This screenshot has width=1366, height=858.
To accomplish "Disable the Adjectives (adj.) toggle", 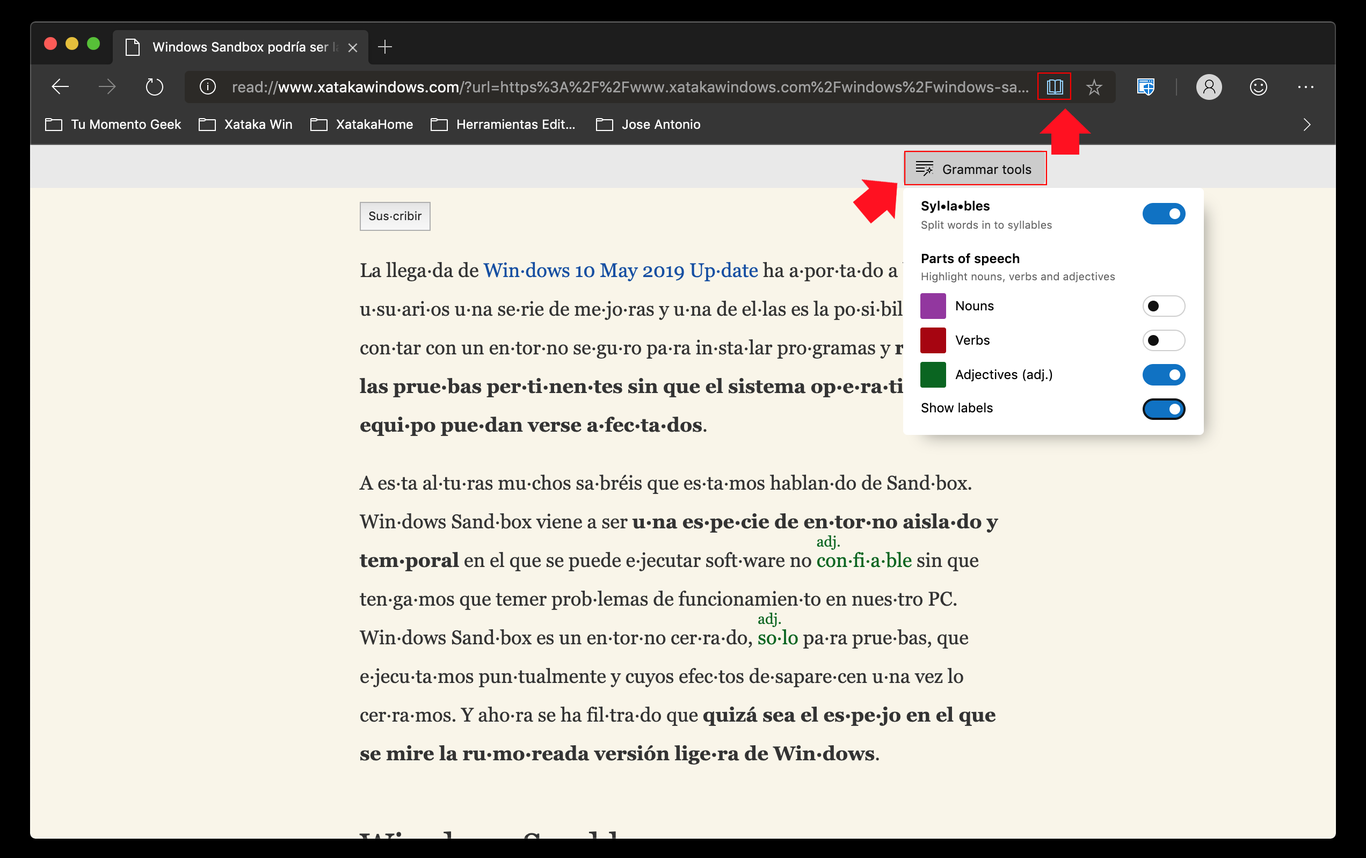I will click(1164, 374).
